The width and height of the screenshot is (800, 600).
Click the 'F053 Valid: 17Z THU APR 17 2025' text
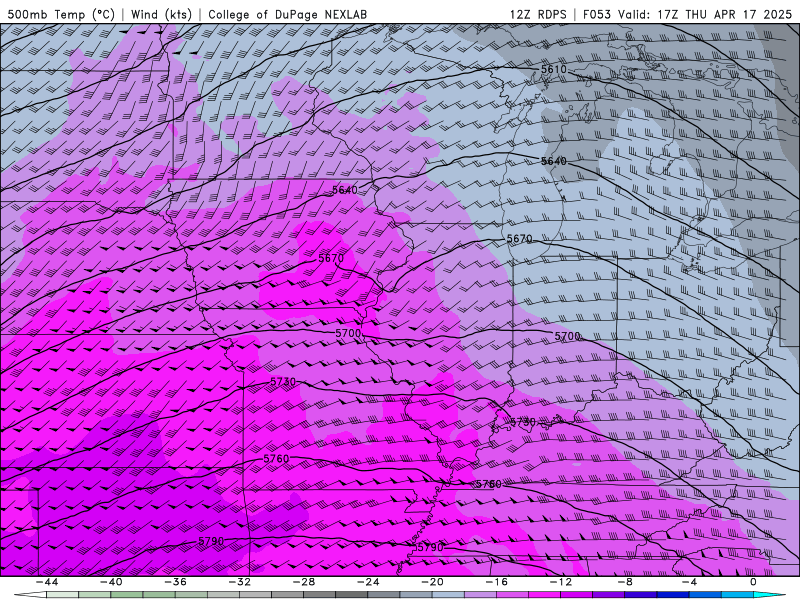click(687, 14)
